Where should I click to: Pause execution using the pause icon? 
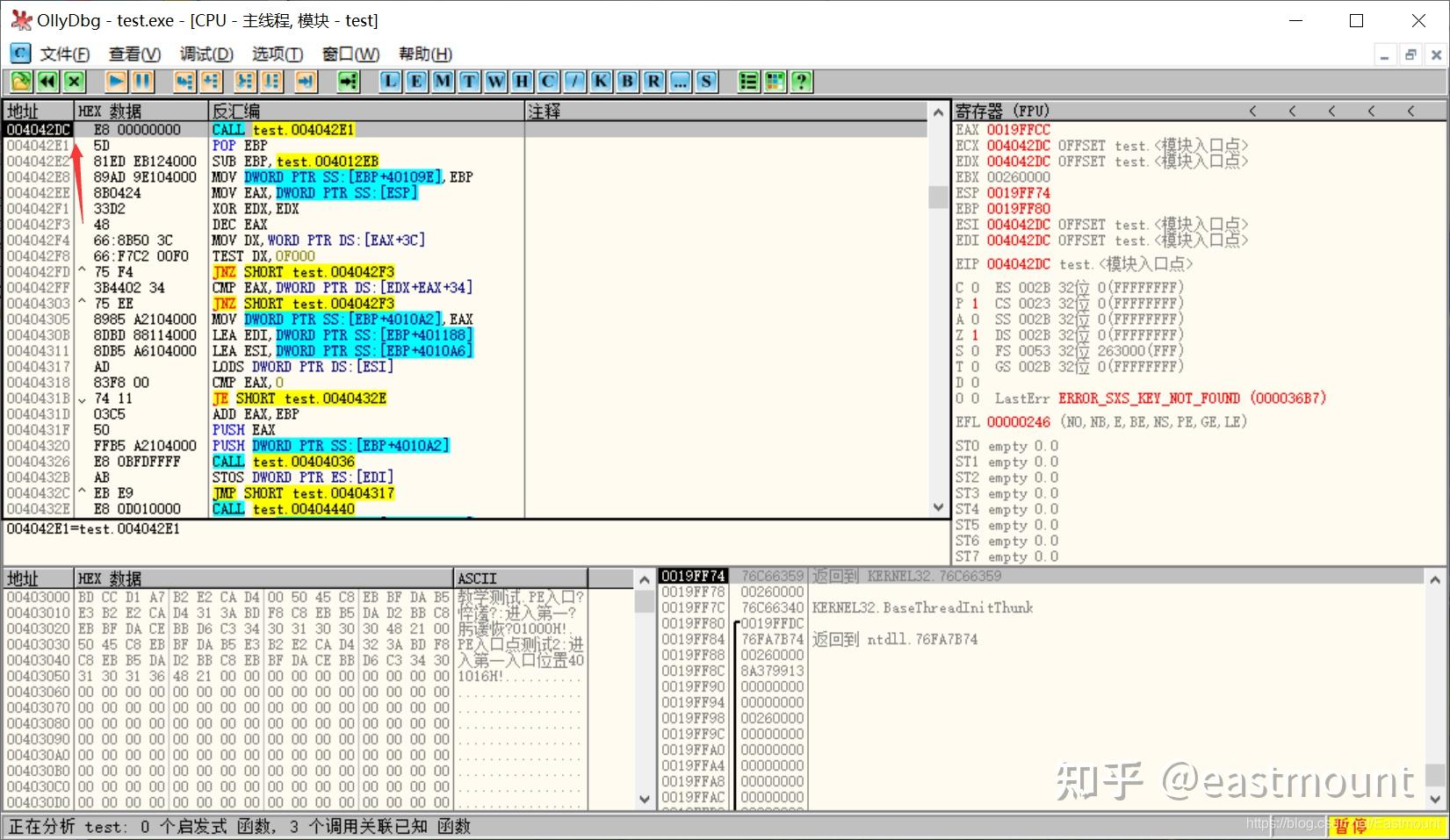coord(141,81)
